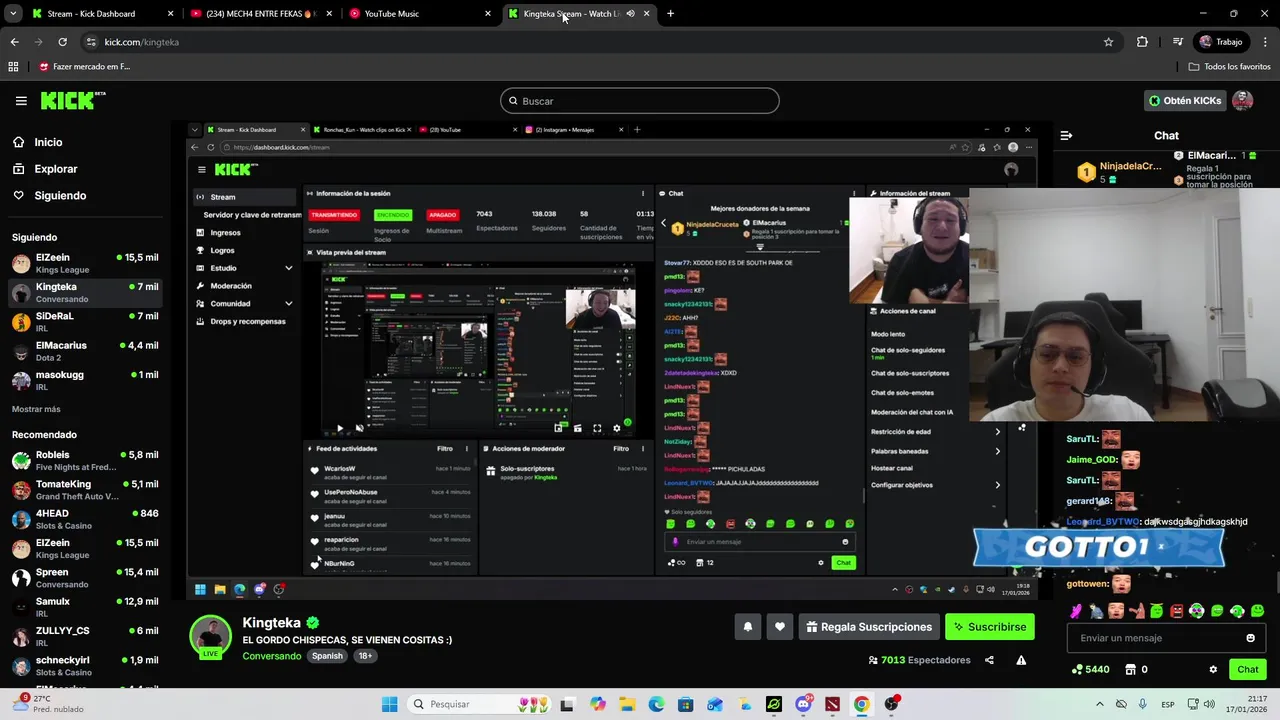Toggle the notification bell for Kingteka
This screenshot has height=720, width=1280.
click(x=747, y=627)
